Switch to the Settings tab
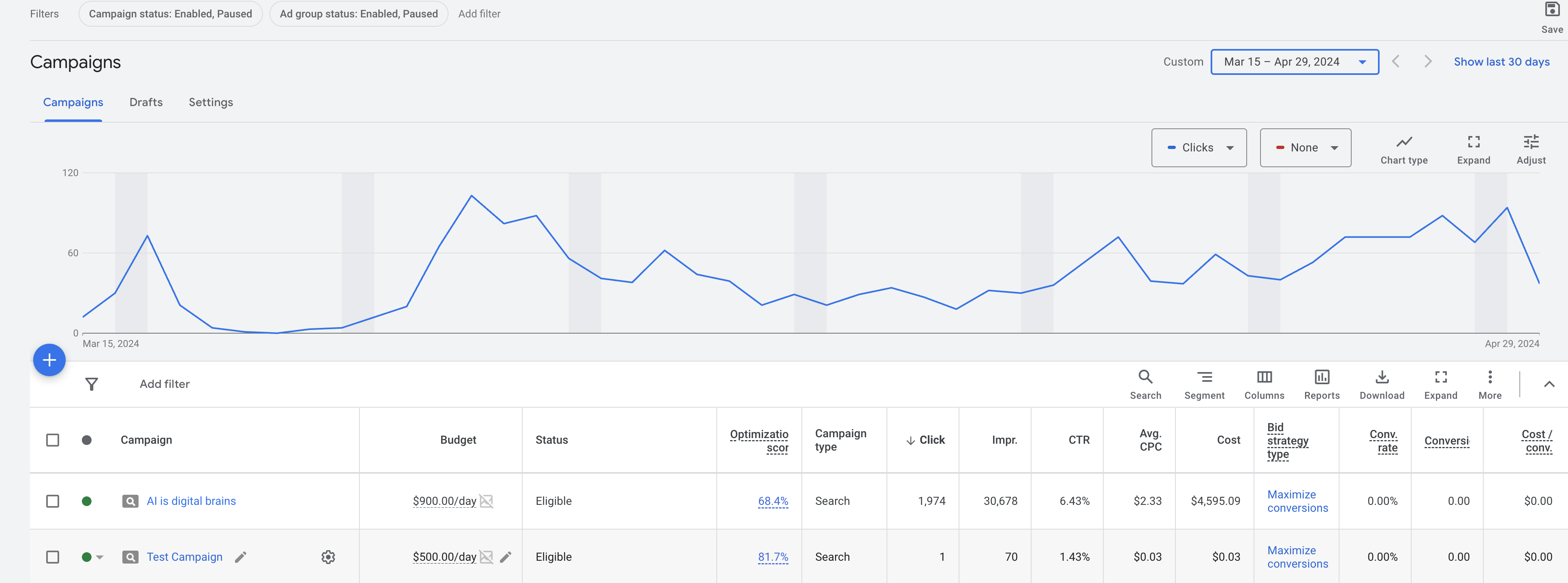 click(211, 102)
